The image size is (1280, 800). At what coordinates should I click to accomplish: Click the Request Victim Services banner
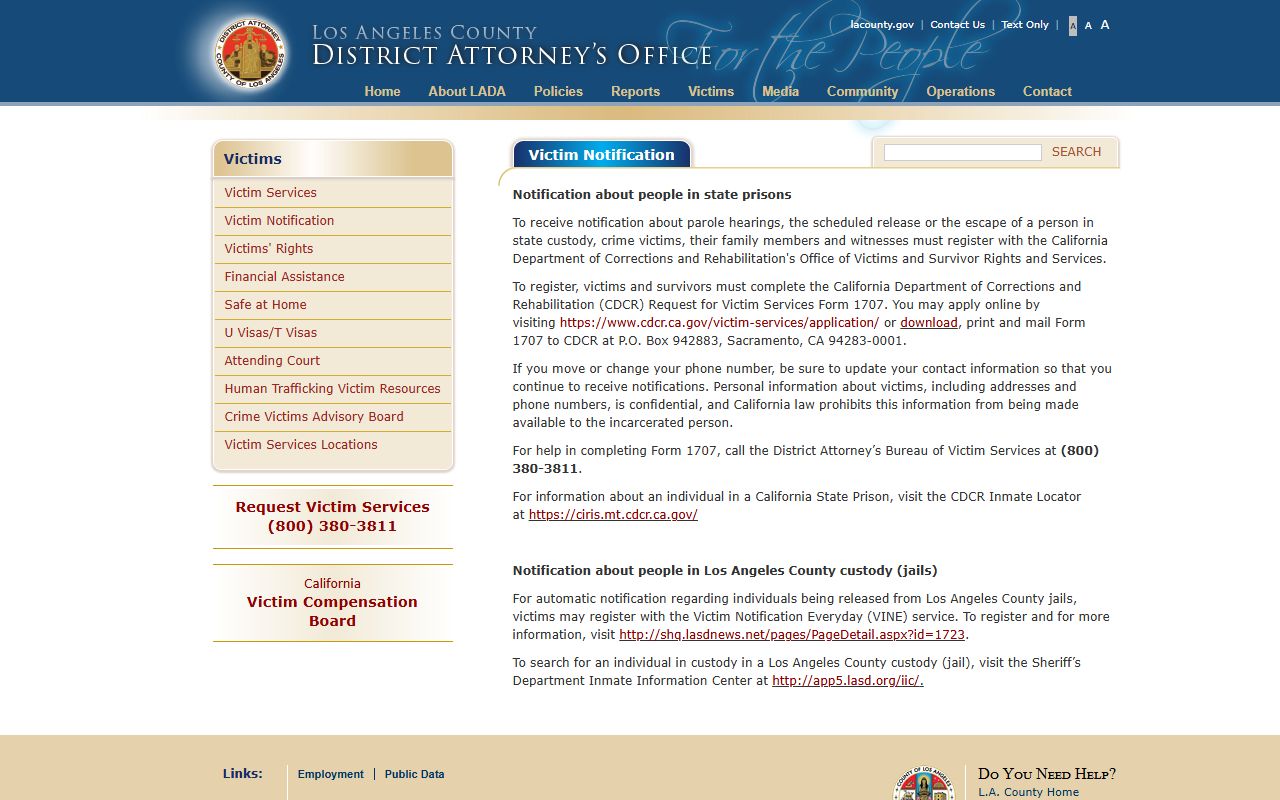332,516
